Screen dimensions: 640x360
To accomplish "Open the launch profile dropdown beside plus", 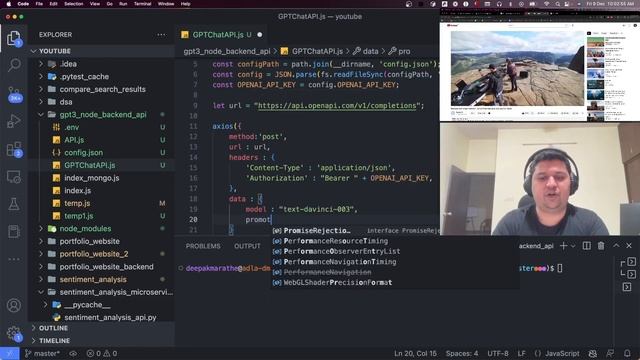I will click(x=573, y=246).
